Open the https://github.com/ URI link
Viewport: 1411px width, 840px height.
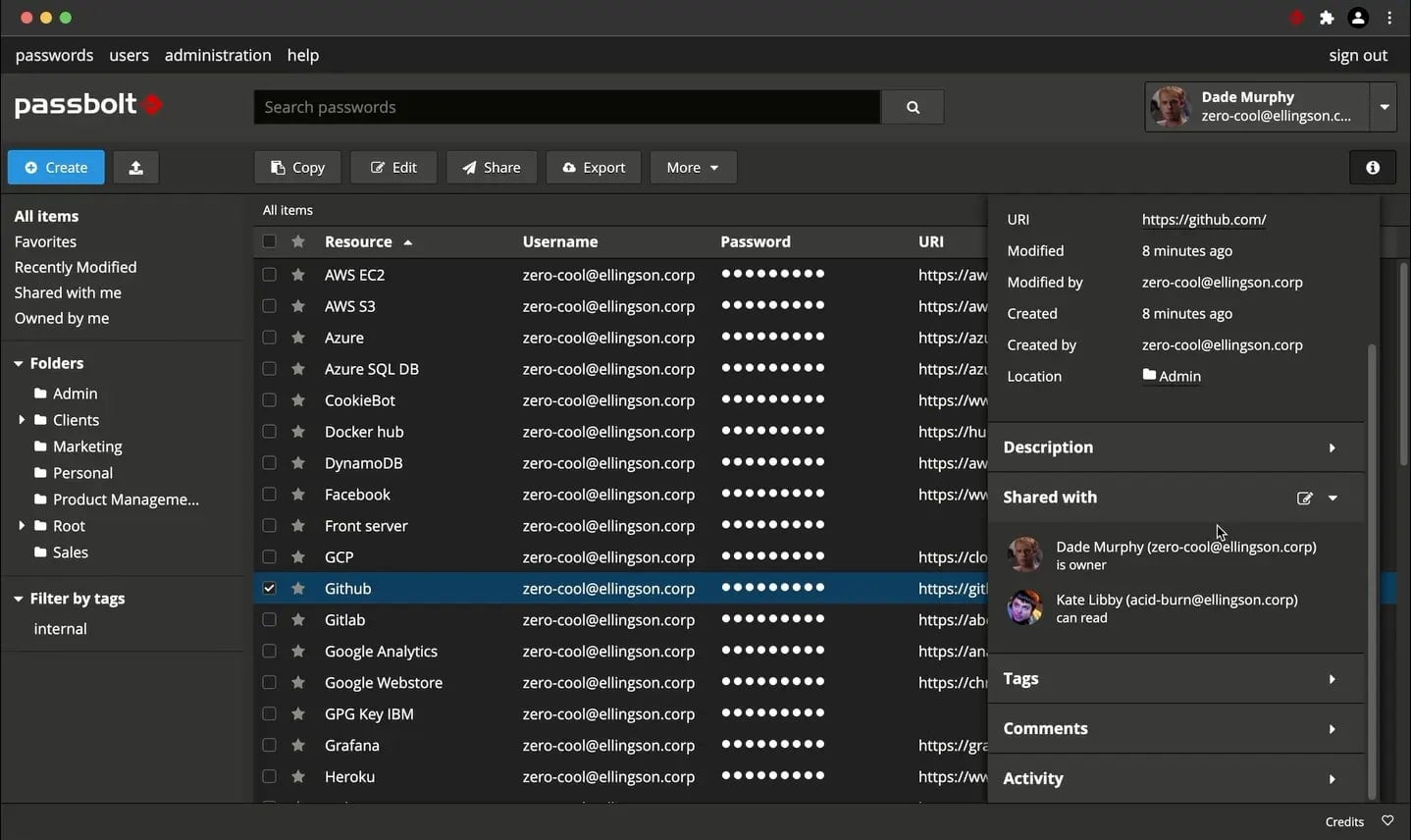pyautogui.click(x=1204, y=220)
